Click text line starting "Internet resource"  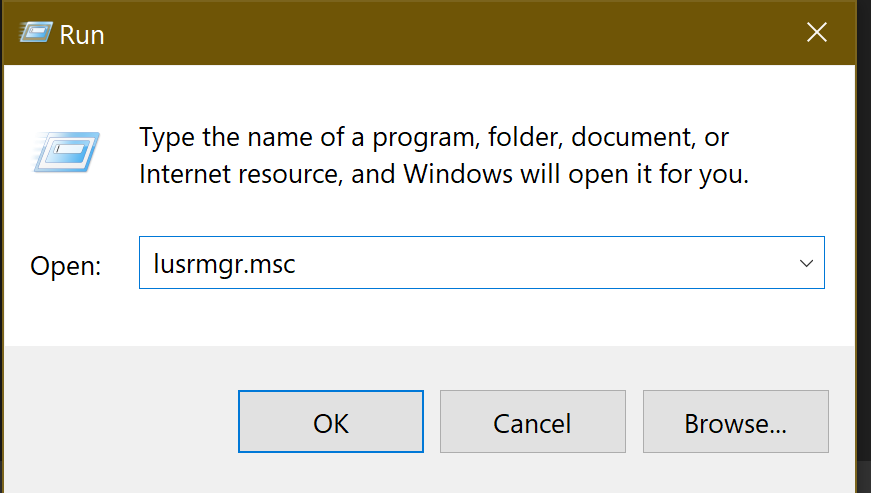443,174
